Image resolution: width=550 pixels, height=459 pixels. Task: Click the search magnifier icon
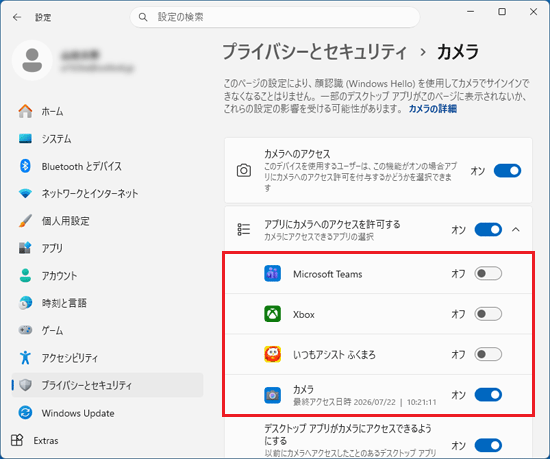143,17
